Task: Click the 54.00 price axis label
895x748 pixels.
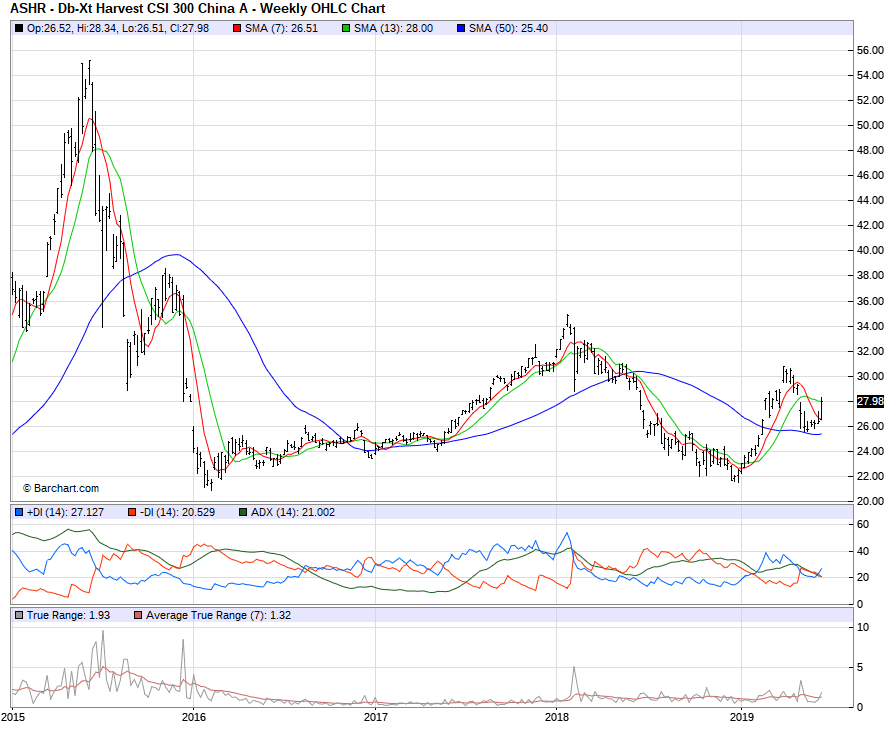Action: 870,75
